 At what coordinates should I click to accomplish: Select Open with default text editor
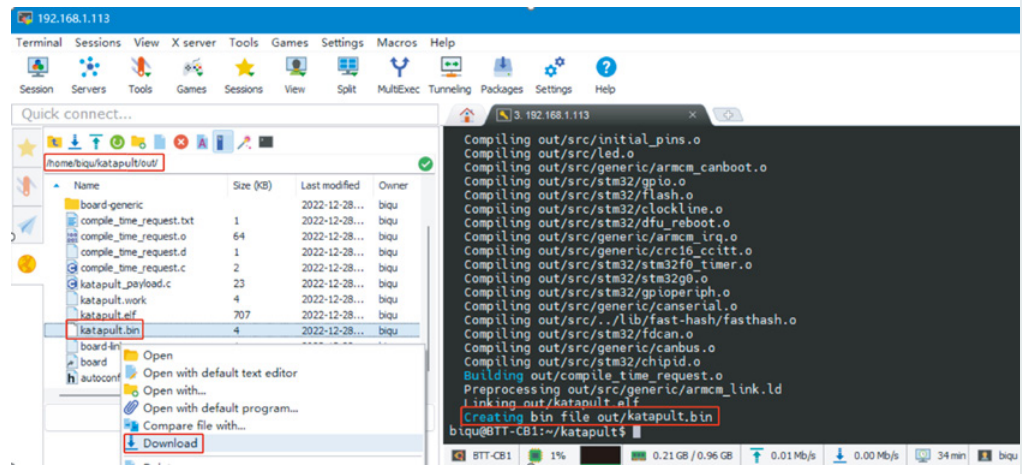click(x=219, y=373)
